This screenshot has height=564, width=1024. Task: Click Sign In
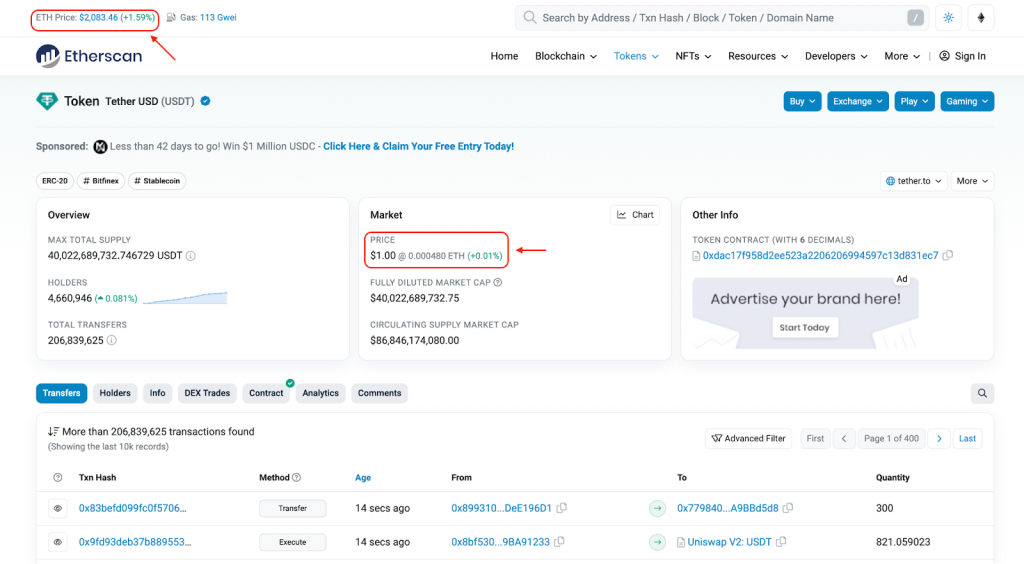(963, 56)
